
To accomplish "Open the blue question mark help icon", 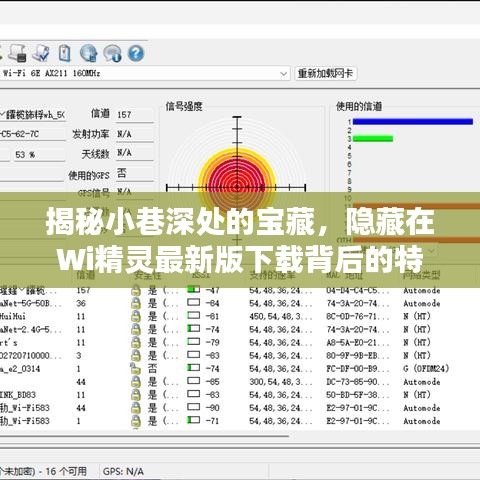I will pos(136,53).
